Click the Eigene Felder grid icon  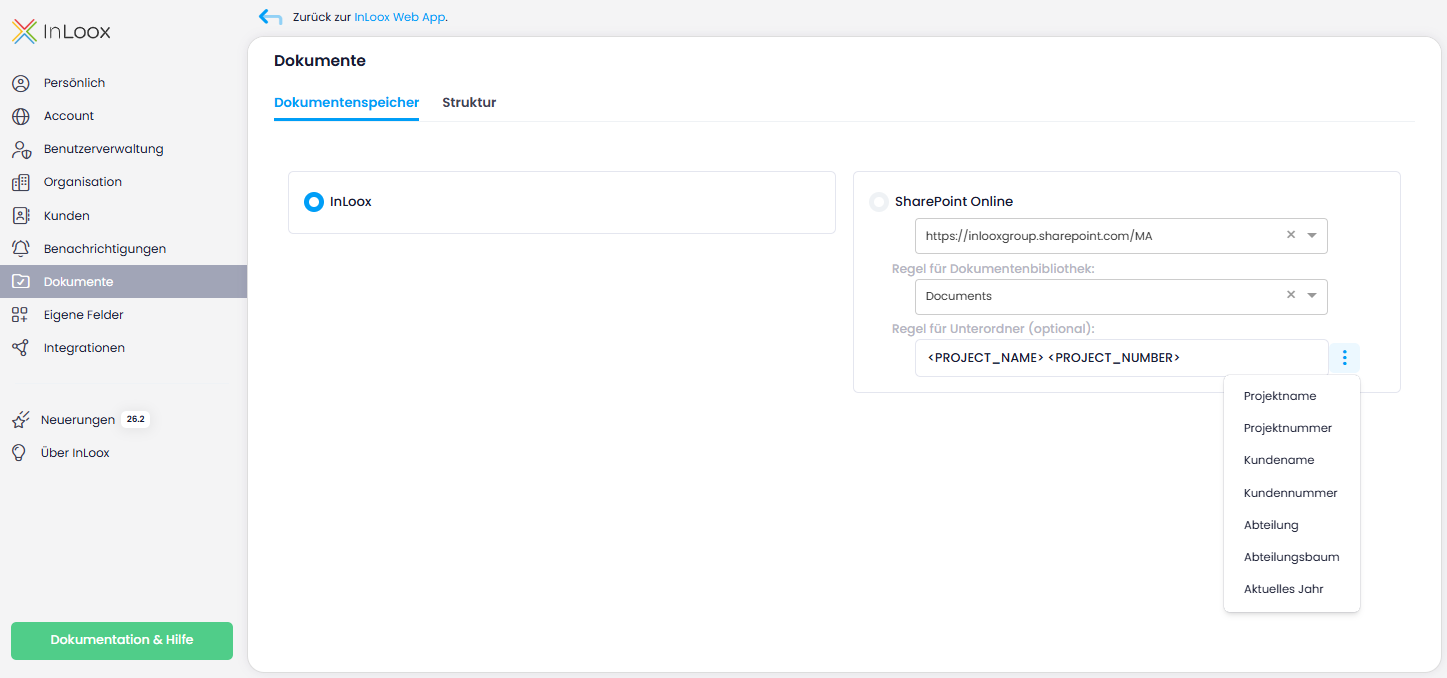pyautogui.click(x=21, y=315)
